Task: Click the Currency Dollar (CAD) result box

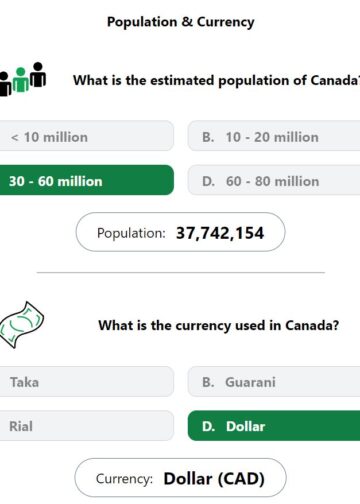Action: [180, 478]
